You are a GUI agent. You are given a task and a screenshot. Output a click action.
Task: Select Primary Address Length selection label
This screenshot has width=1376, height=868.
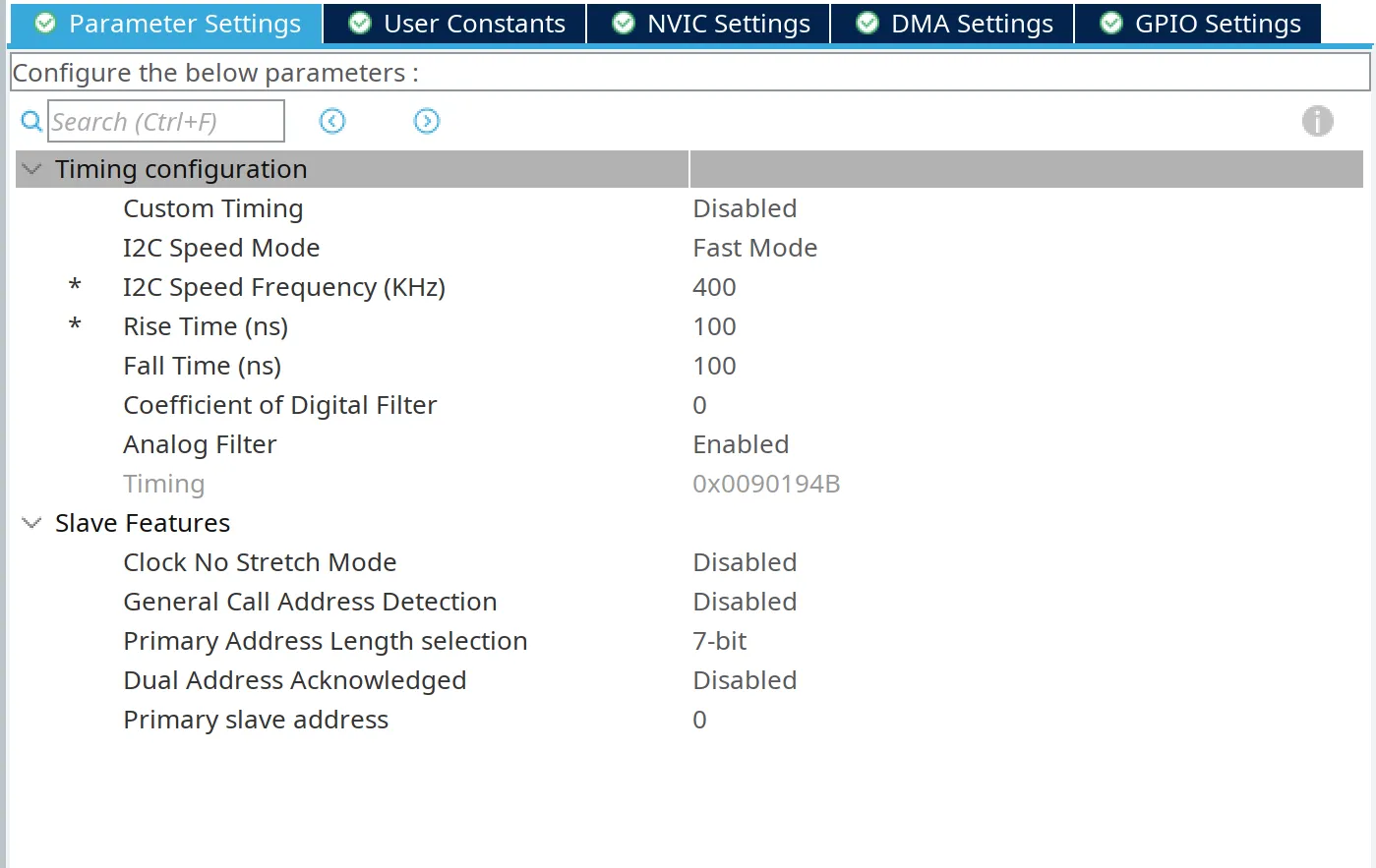325,641
